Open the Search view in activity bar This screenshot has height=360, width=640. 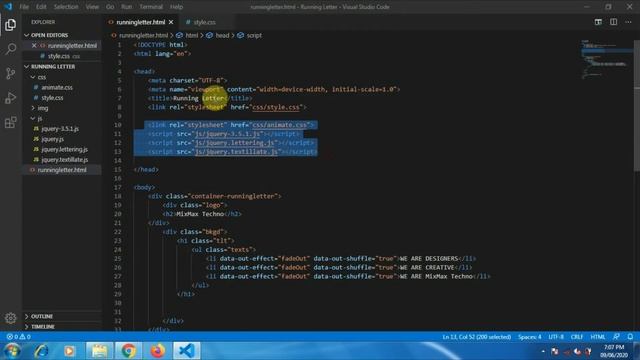(11, 49)
